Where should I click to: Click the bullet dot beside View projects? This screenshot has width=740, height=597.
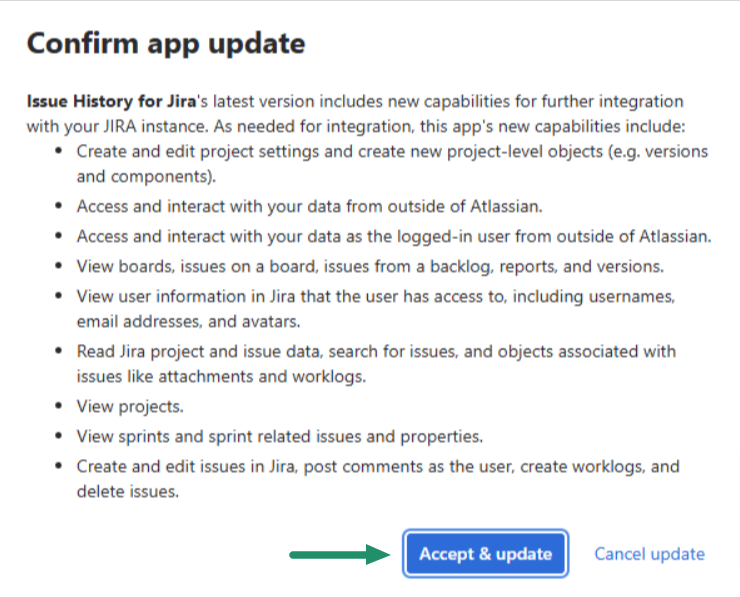(x=59, y=406)
